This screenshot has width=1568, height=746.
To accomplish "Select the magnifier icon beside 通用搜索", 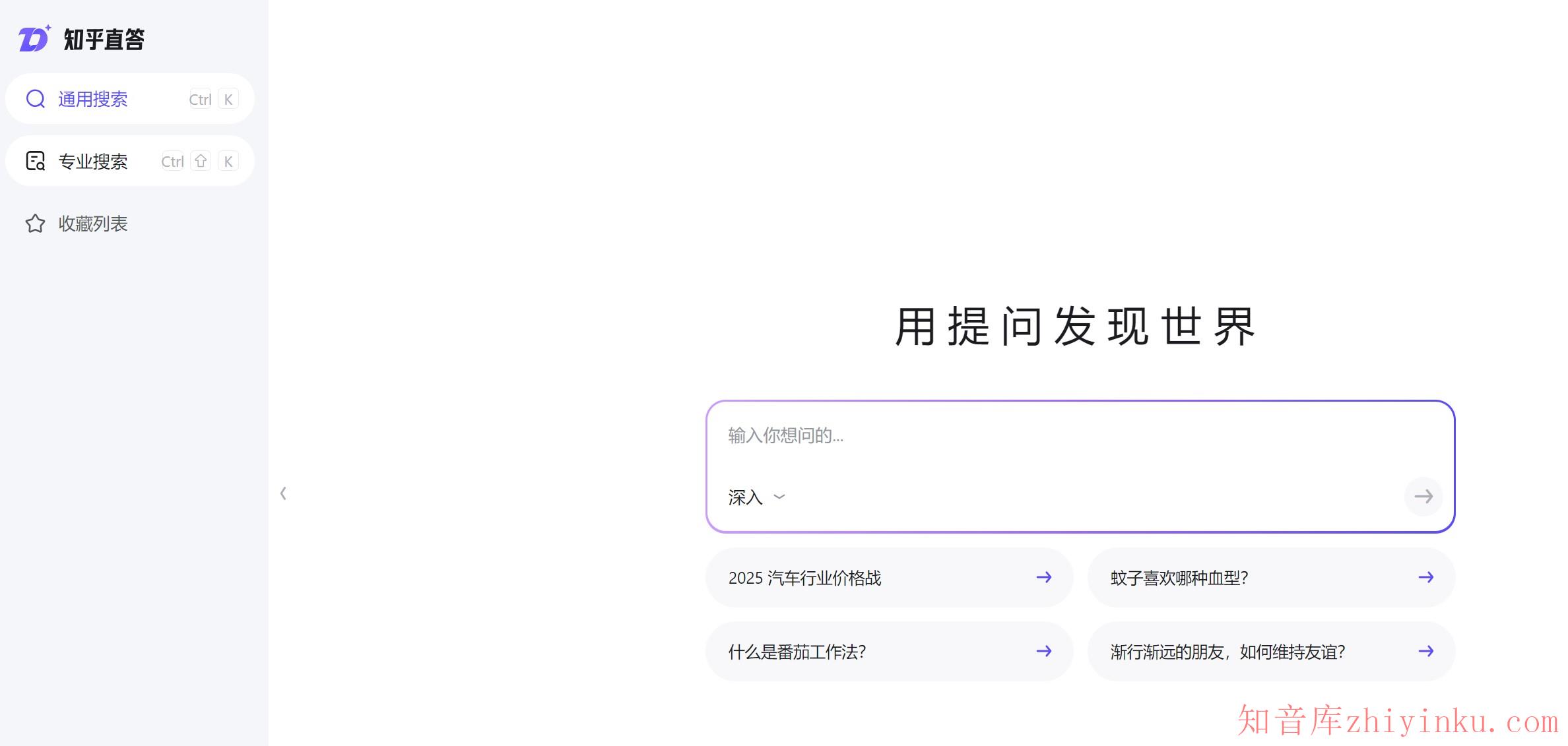I will click(x=35, y=98).
